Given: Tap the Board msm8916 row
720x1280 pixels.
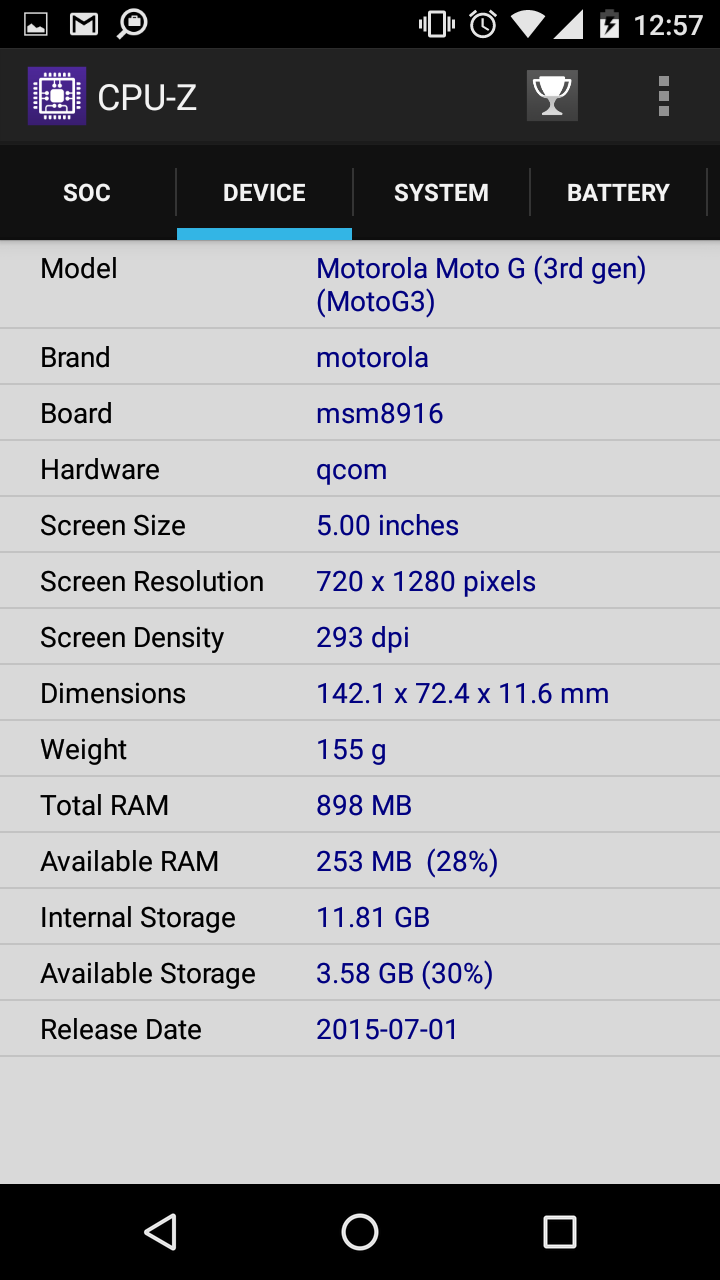Looking at the screenshot, I should (360, 413).
